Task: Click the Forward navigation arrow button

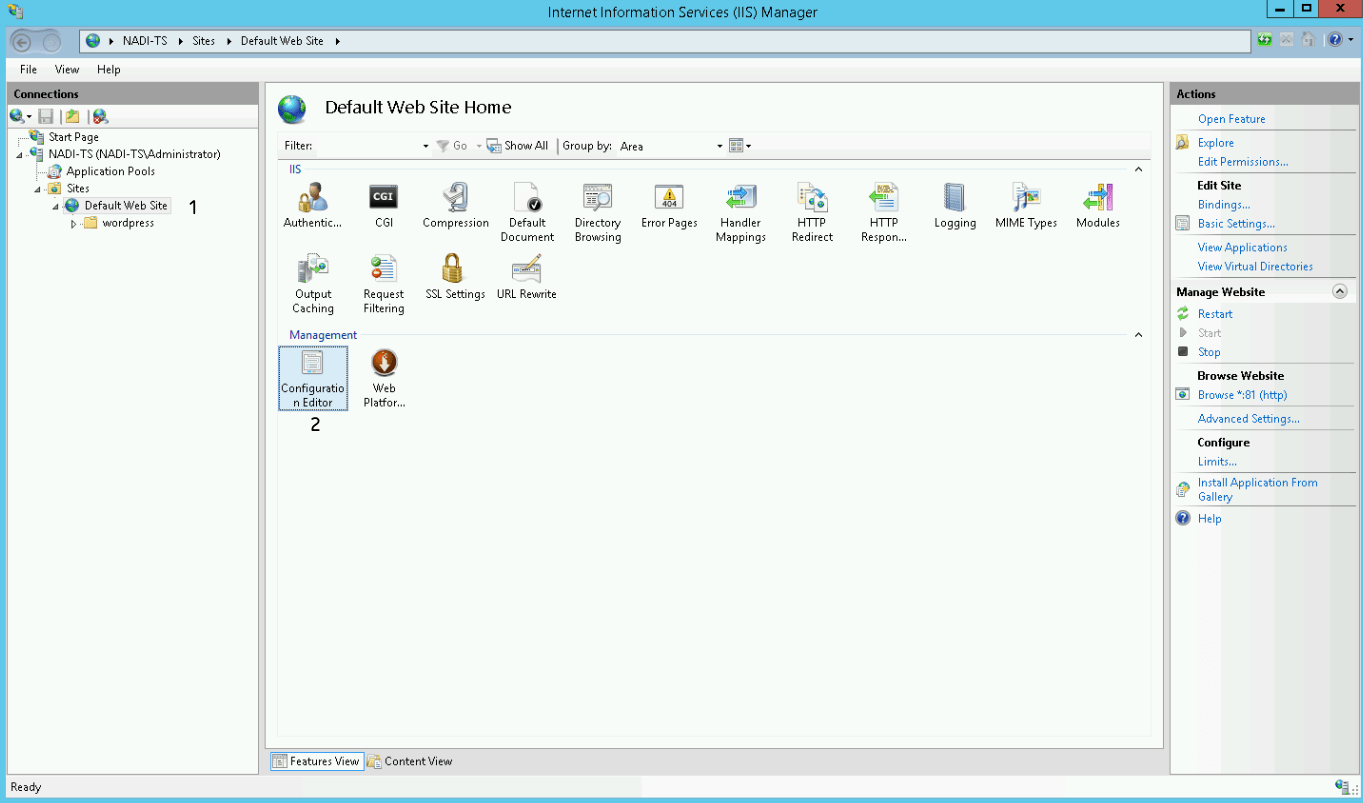Action: point(51,41)
